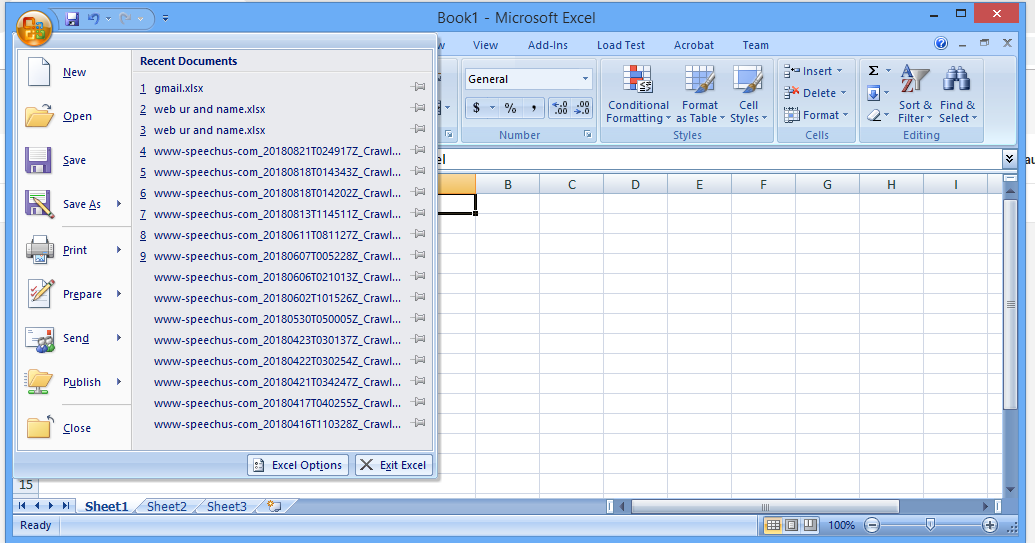Click the Exit Excel button
The height and width of the screenshot is (543, 1035).
[x=394, y=465]
